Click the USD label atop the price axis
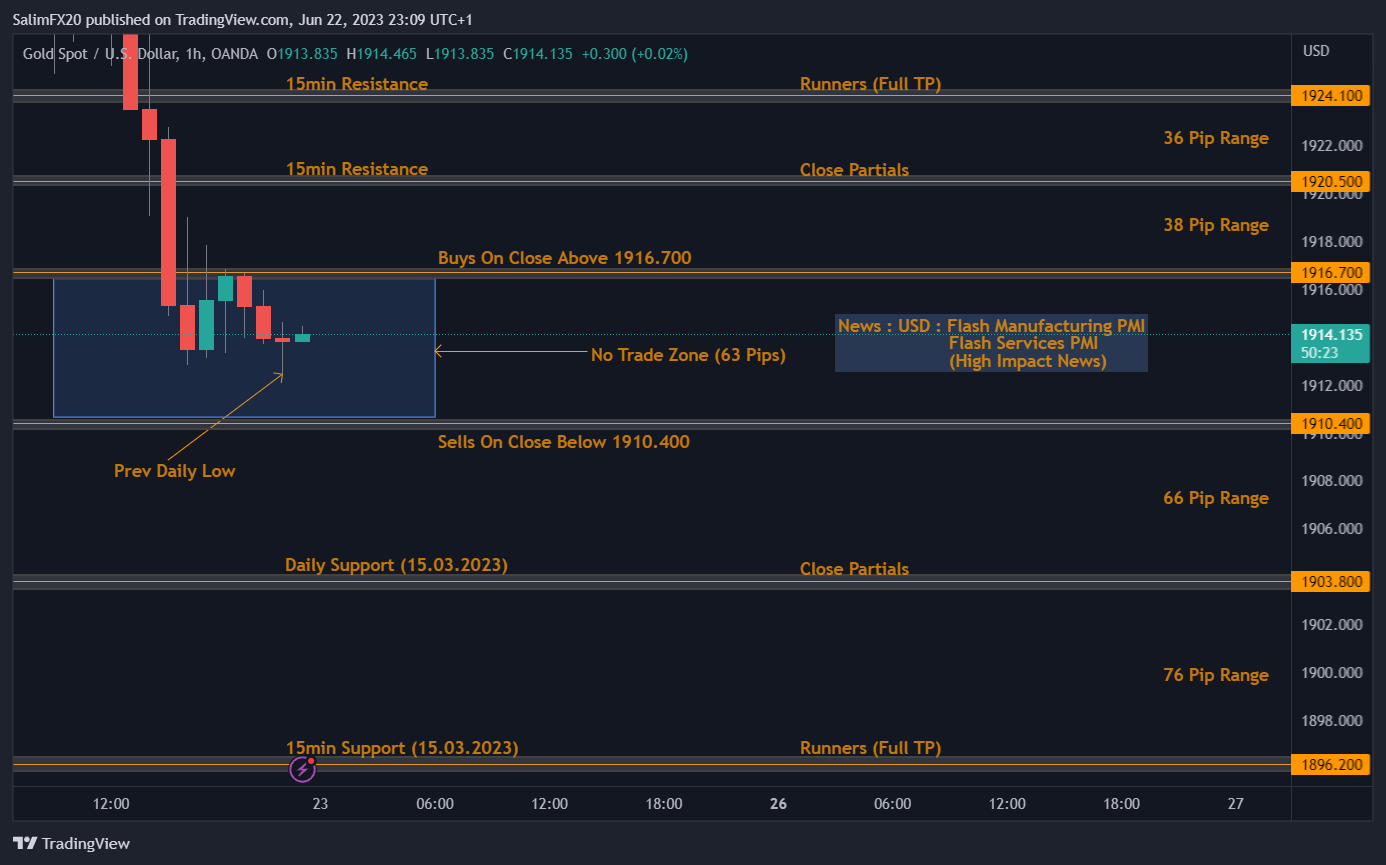Viewport: 1386px width, 865px height. 1318,51
